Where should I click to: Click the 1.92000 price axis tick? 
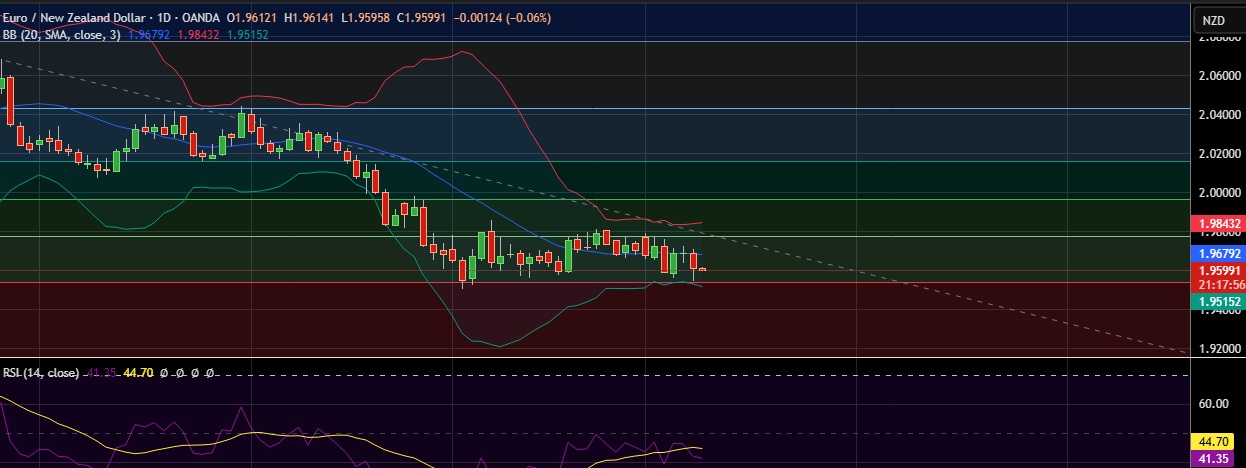click(x=1220, y=349)
